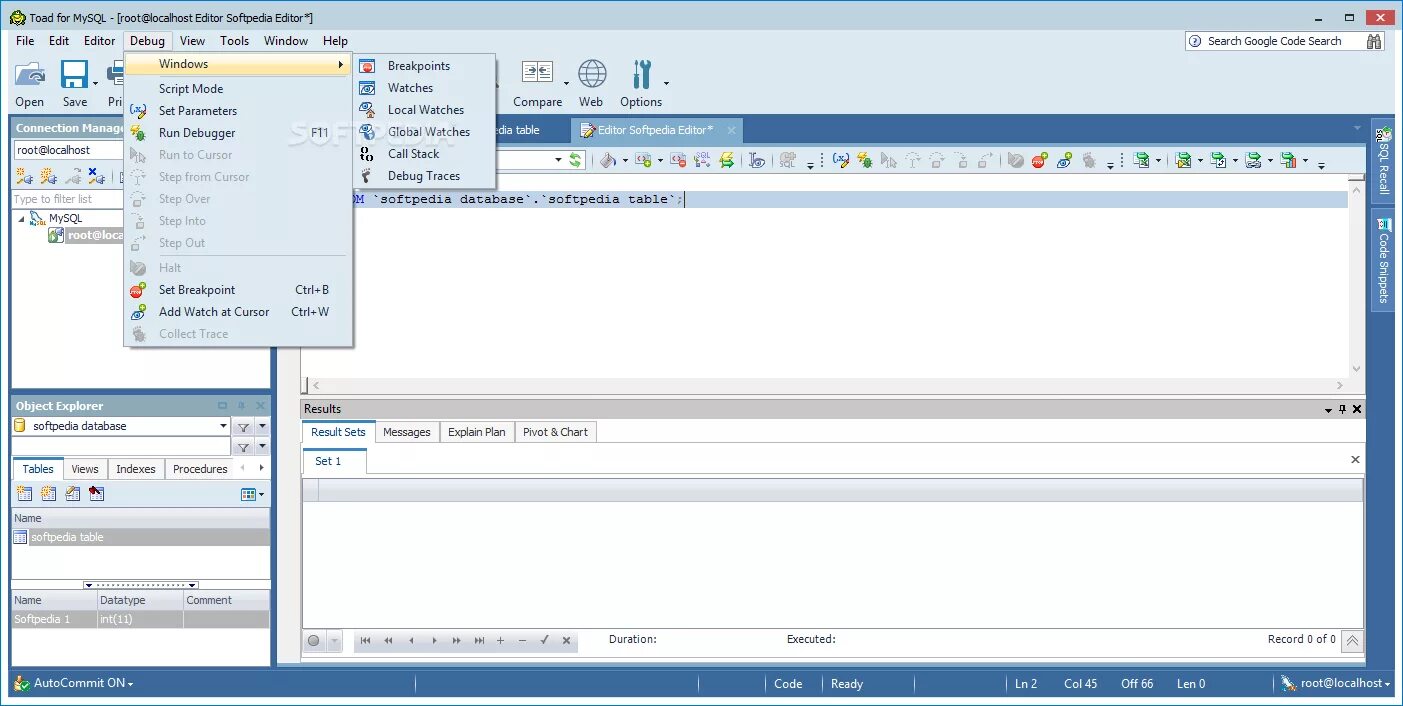Open the softpedia database dropdown
This screenshot has width=1403, height=706.
[223, 426]
